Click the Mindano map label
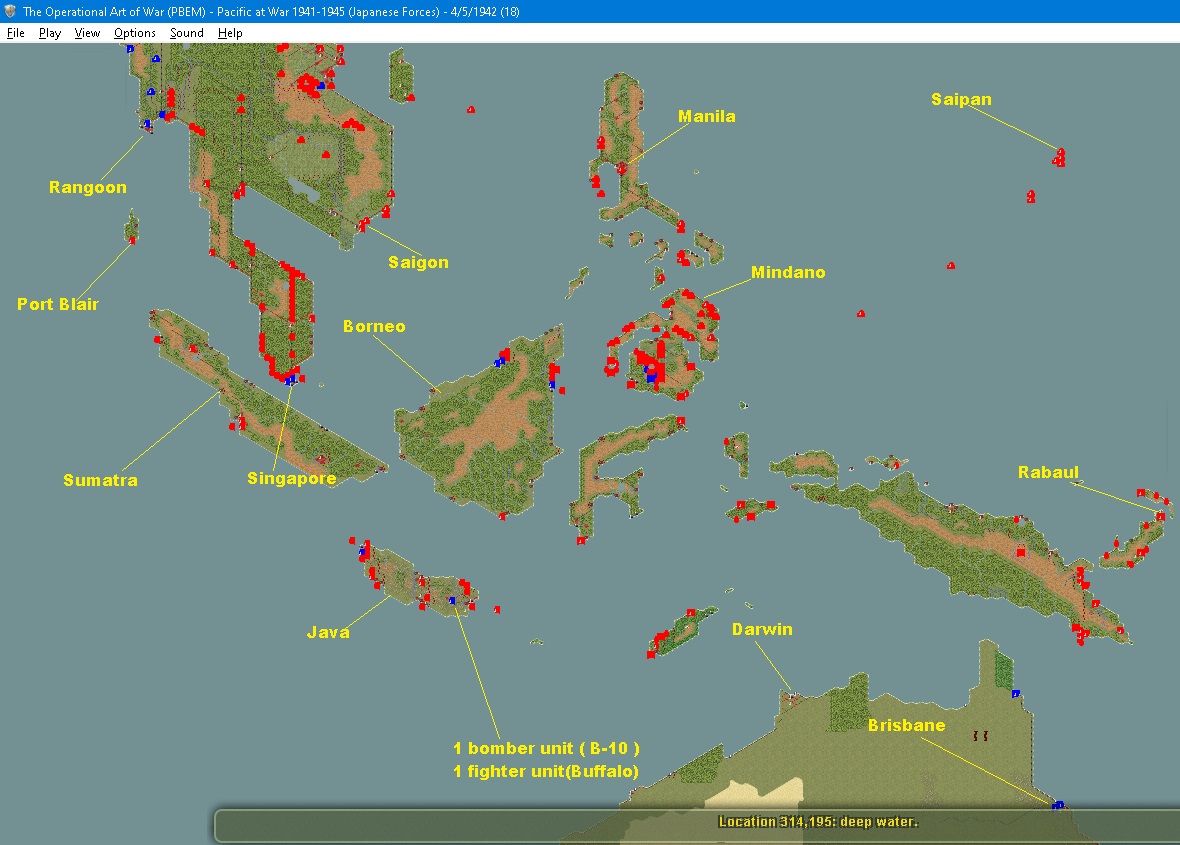Image resolution: width=1180 pixels, height=845 pixels. click(788, 272)
